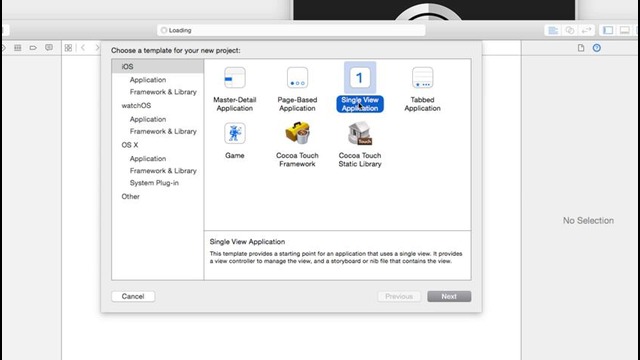
Task: Show the Standard editor in Xcode toolbar
Action: (553, 30)
